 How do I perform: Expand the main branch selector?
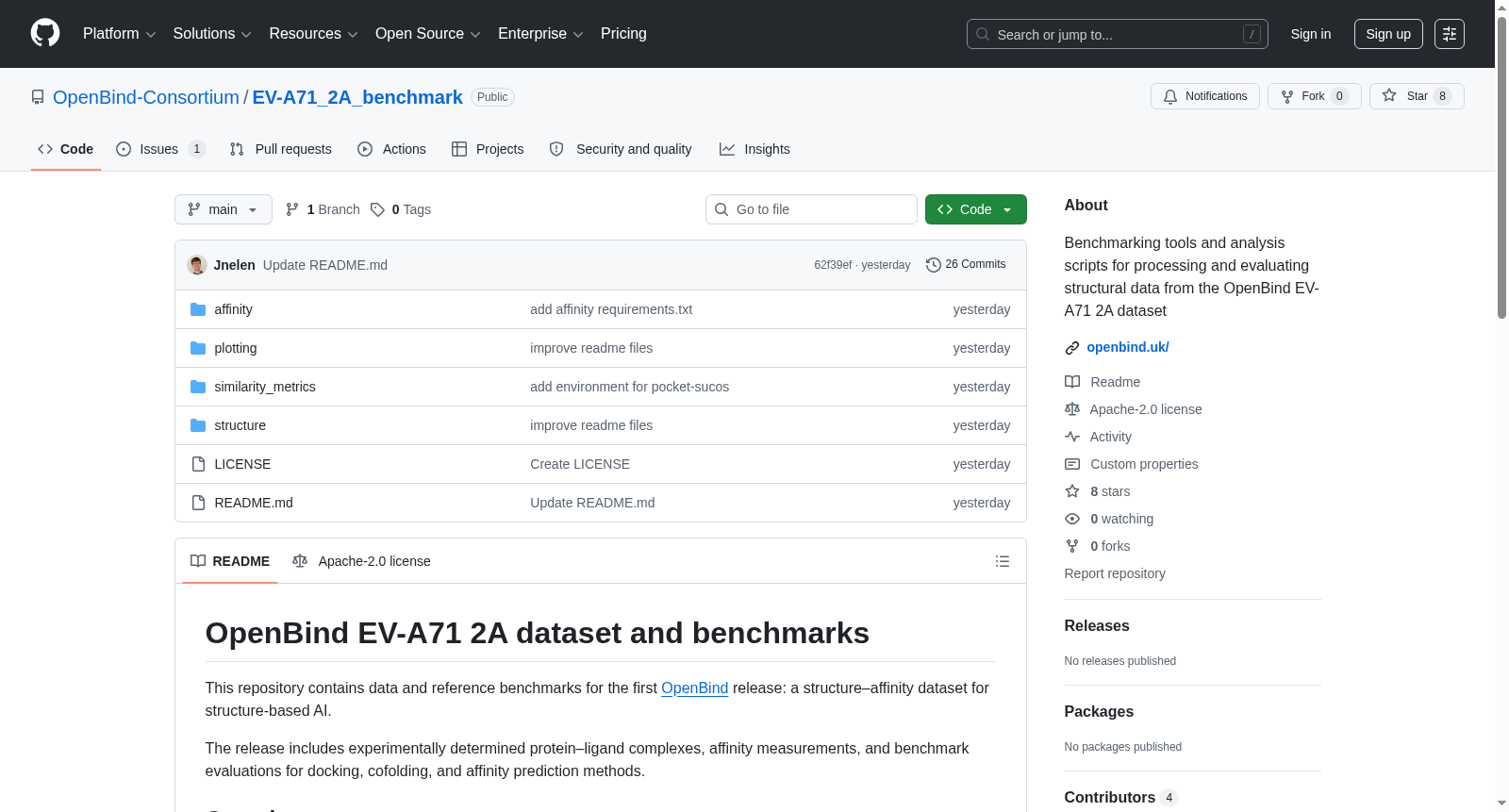(x=224, y=209)
